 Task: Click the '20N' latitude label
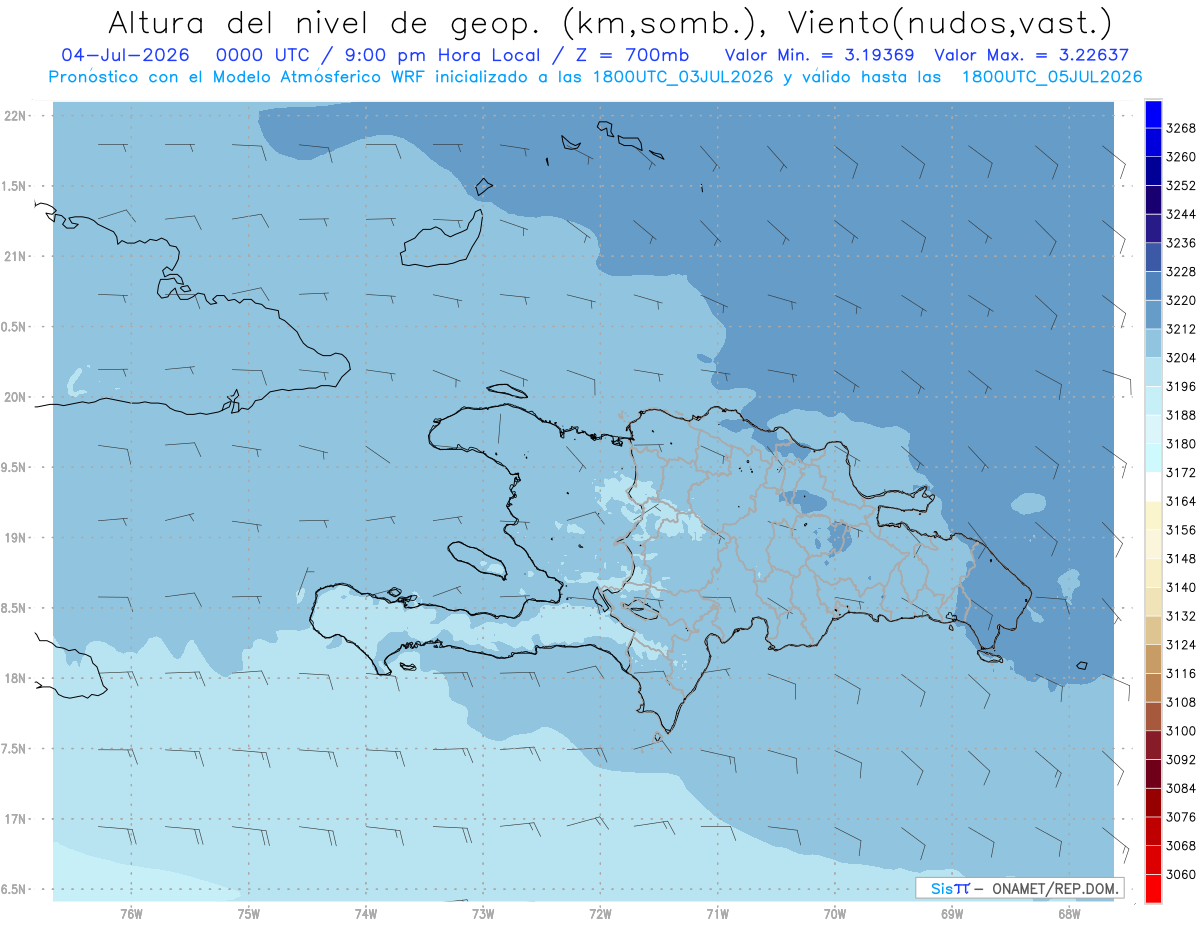16,397
